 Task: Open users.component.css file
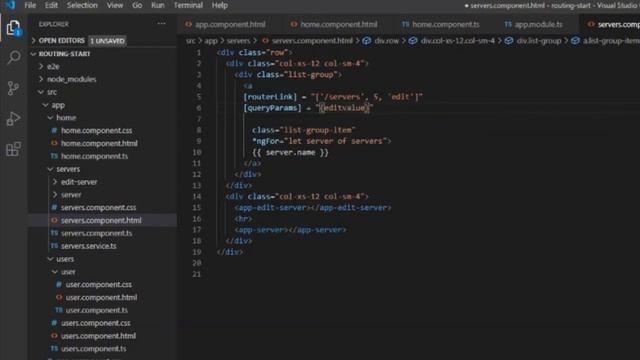96,323
